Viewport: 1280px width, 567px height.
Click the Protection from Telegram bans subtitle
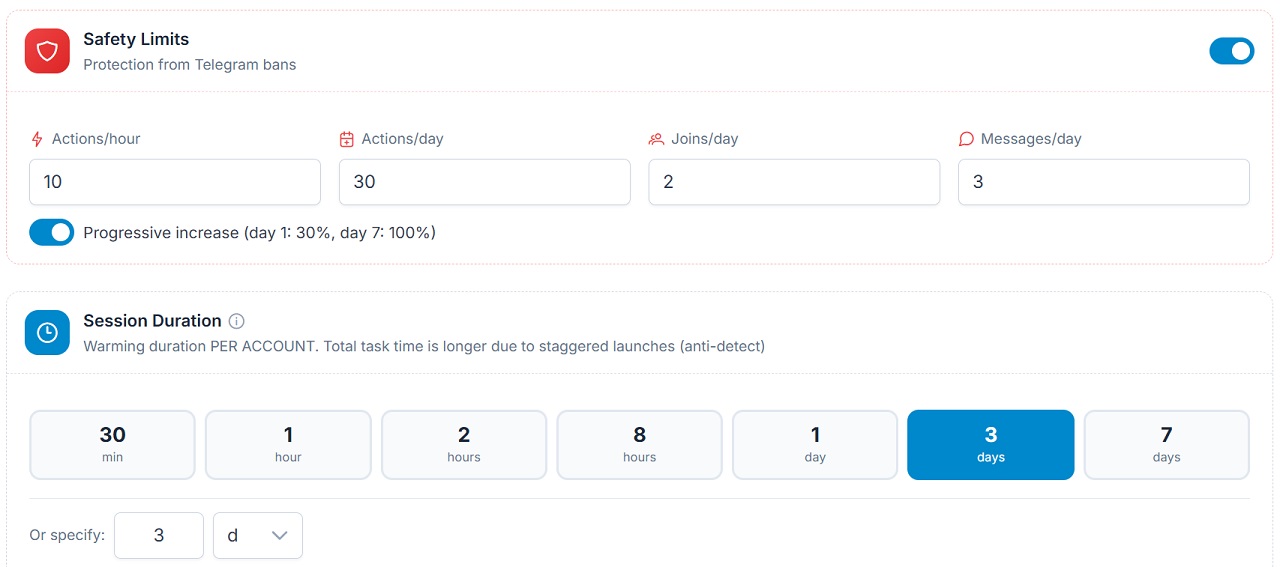[190, 64]
